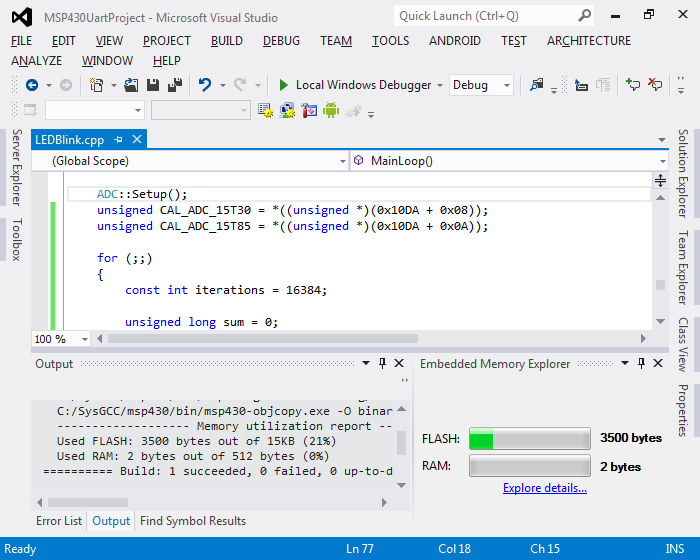Open the BUILD menu
This screenshot has width=700, height=560.
227,41
